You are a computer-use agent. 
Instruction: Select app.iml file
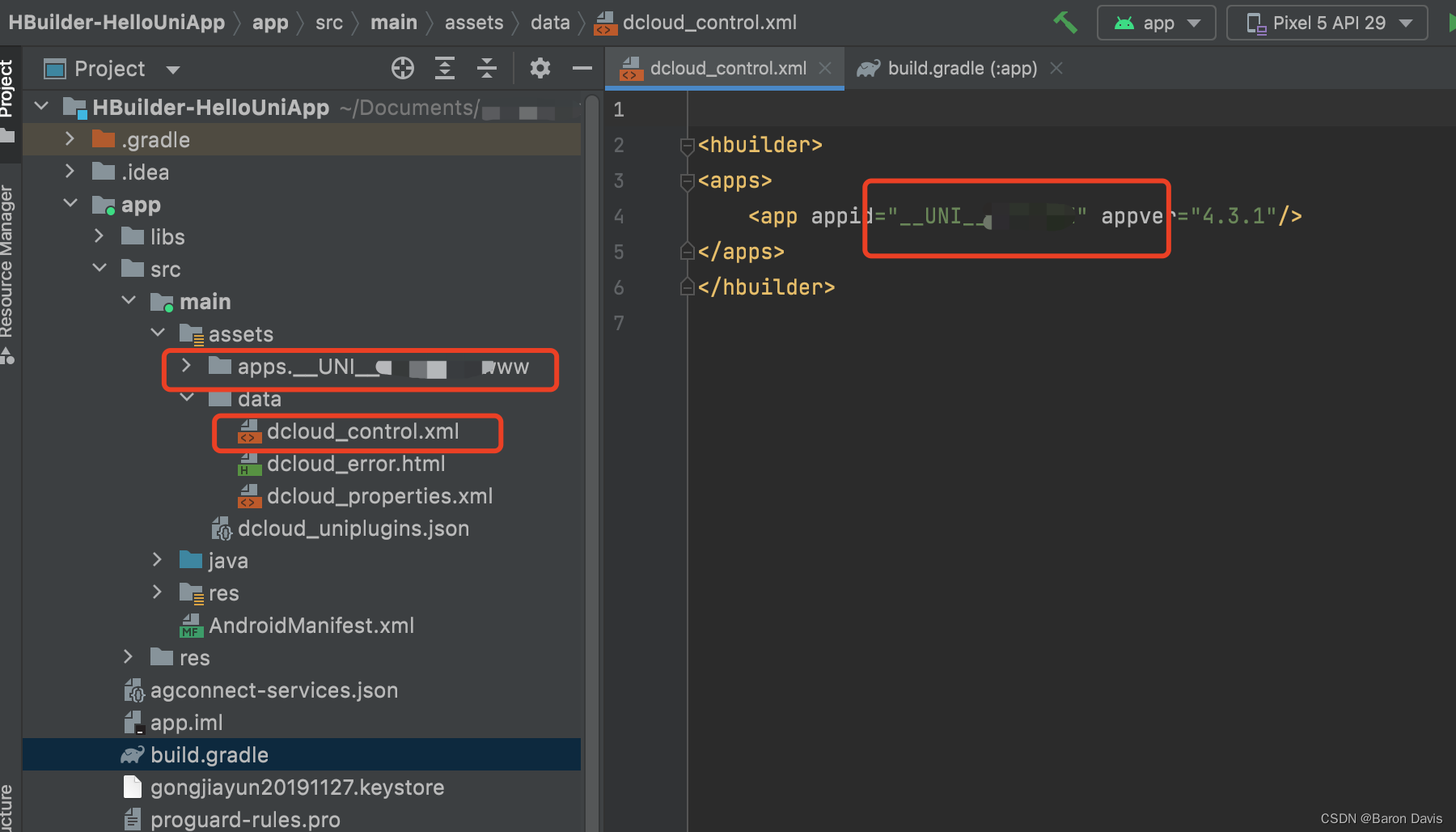(187, 723)
